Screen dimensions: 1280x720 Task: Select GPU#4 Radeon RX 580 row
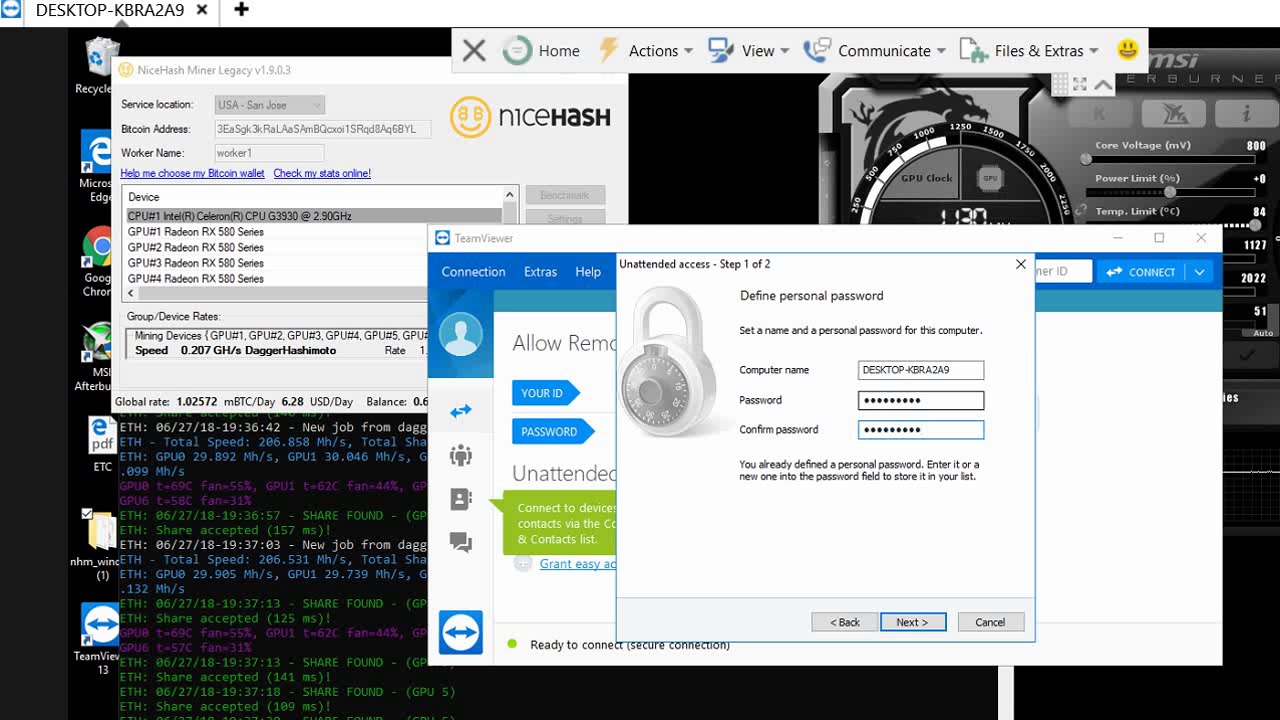tap(313, 279)
